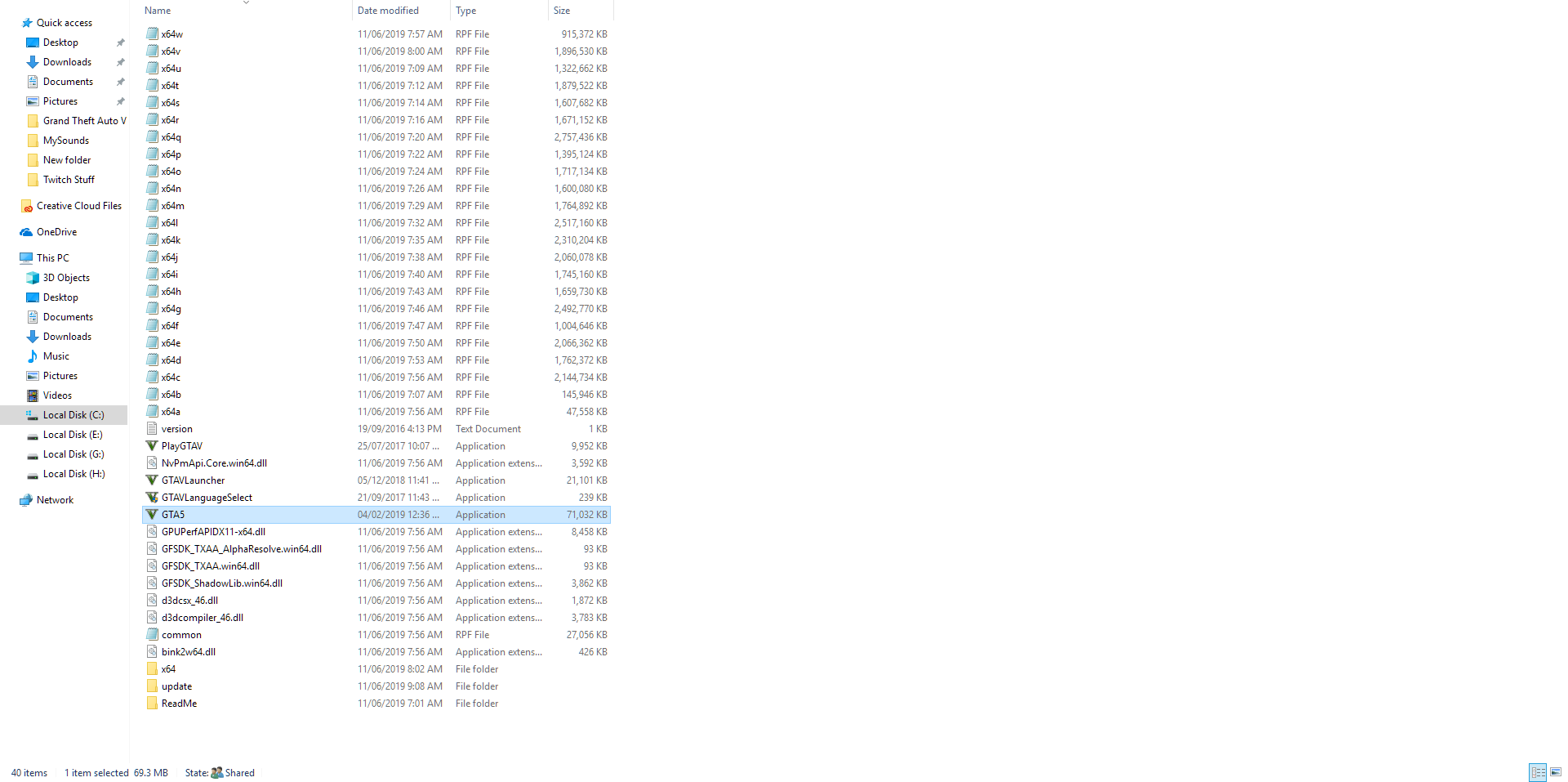Click the GTAVLauncher application icon
This screenshot has width=1568, height=782.
[152, 480]
